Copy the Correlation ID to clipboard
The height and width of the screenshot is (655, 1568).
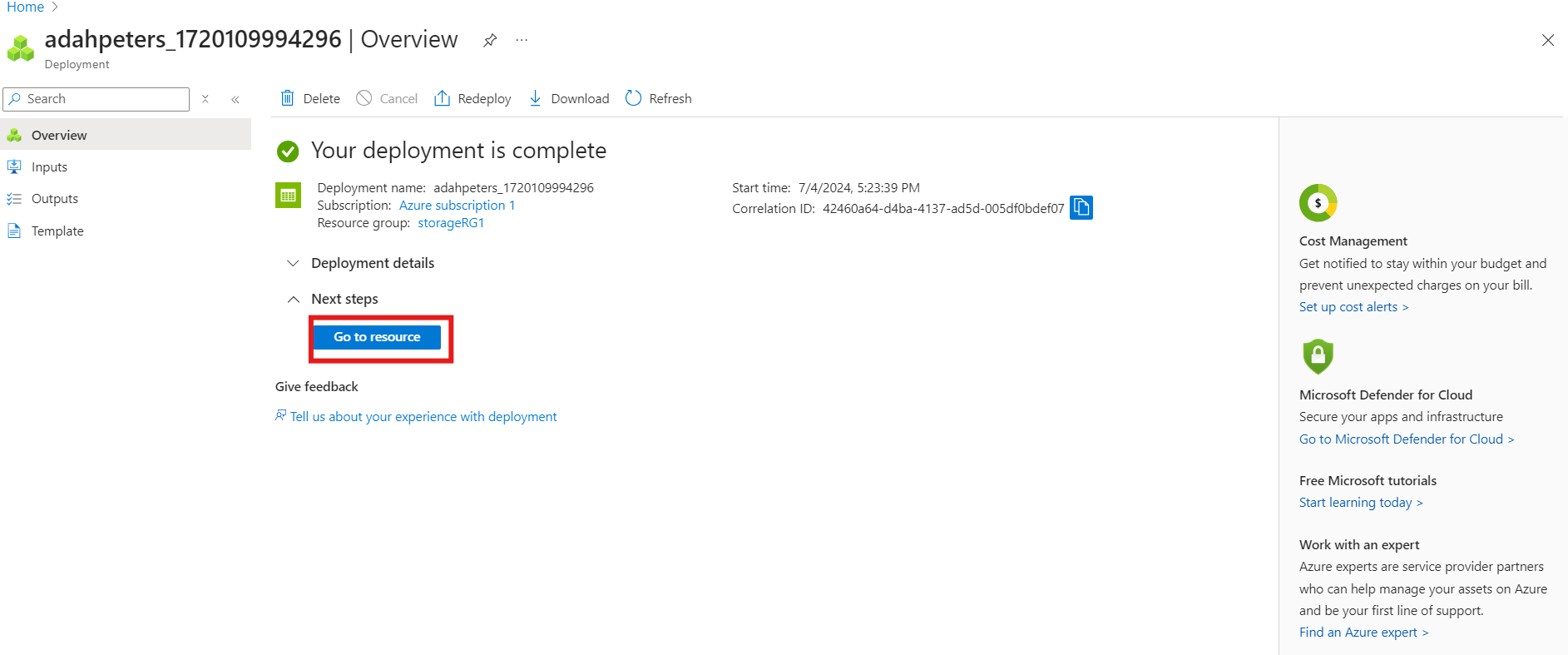tap(1081, 207)
